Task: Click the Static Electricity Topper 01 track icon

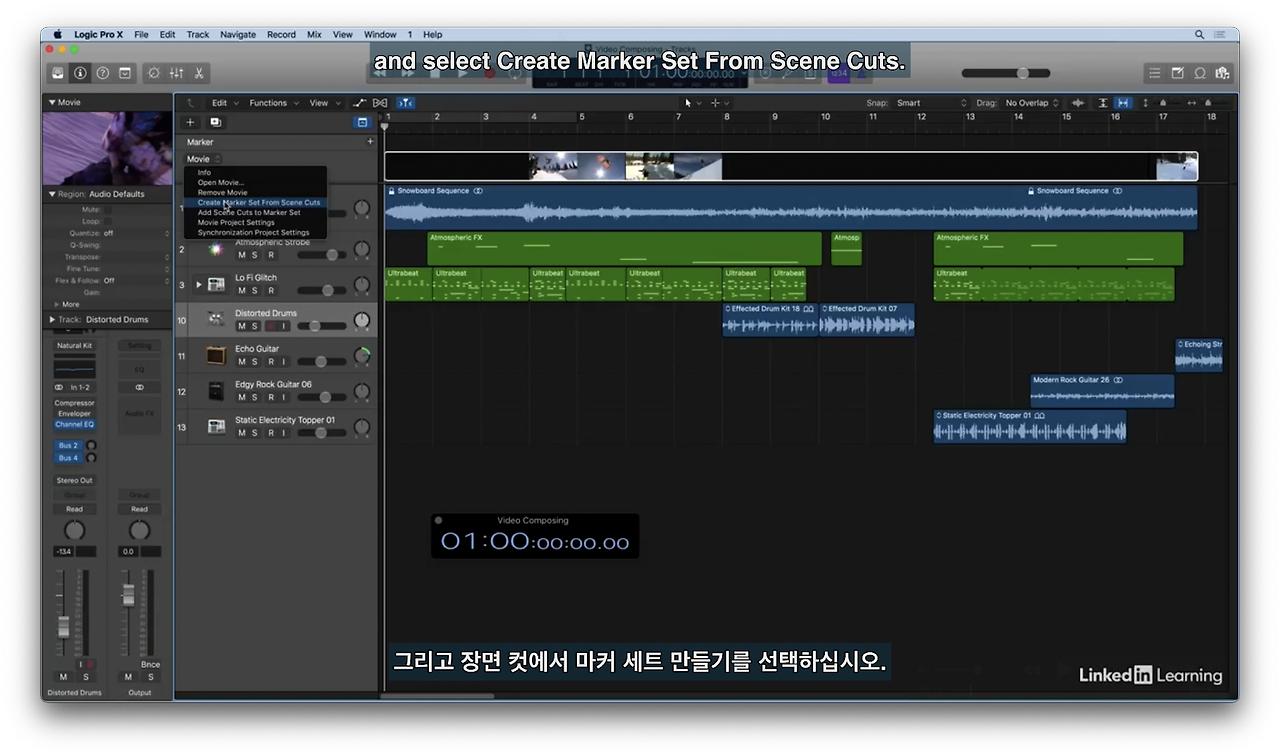Action: pyautogui.click(x=216, y=426)
